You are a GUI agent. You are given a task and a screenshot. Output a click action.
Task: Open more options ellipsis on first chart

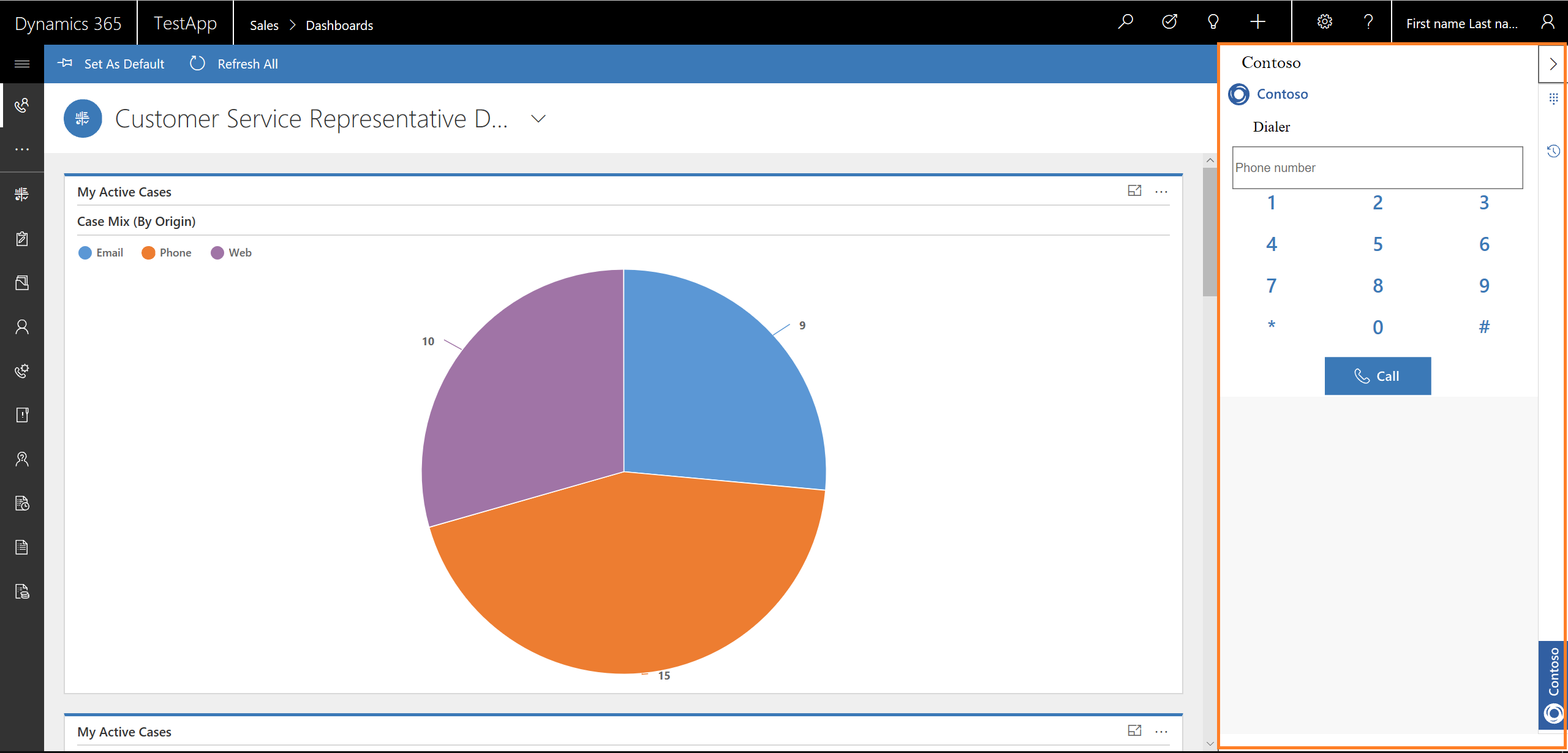point(1161,192)
